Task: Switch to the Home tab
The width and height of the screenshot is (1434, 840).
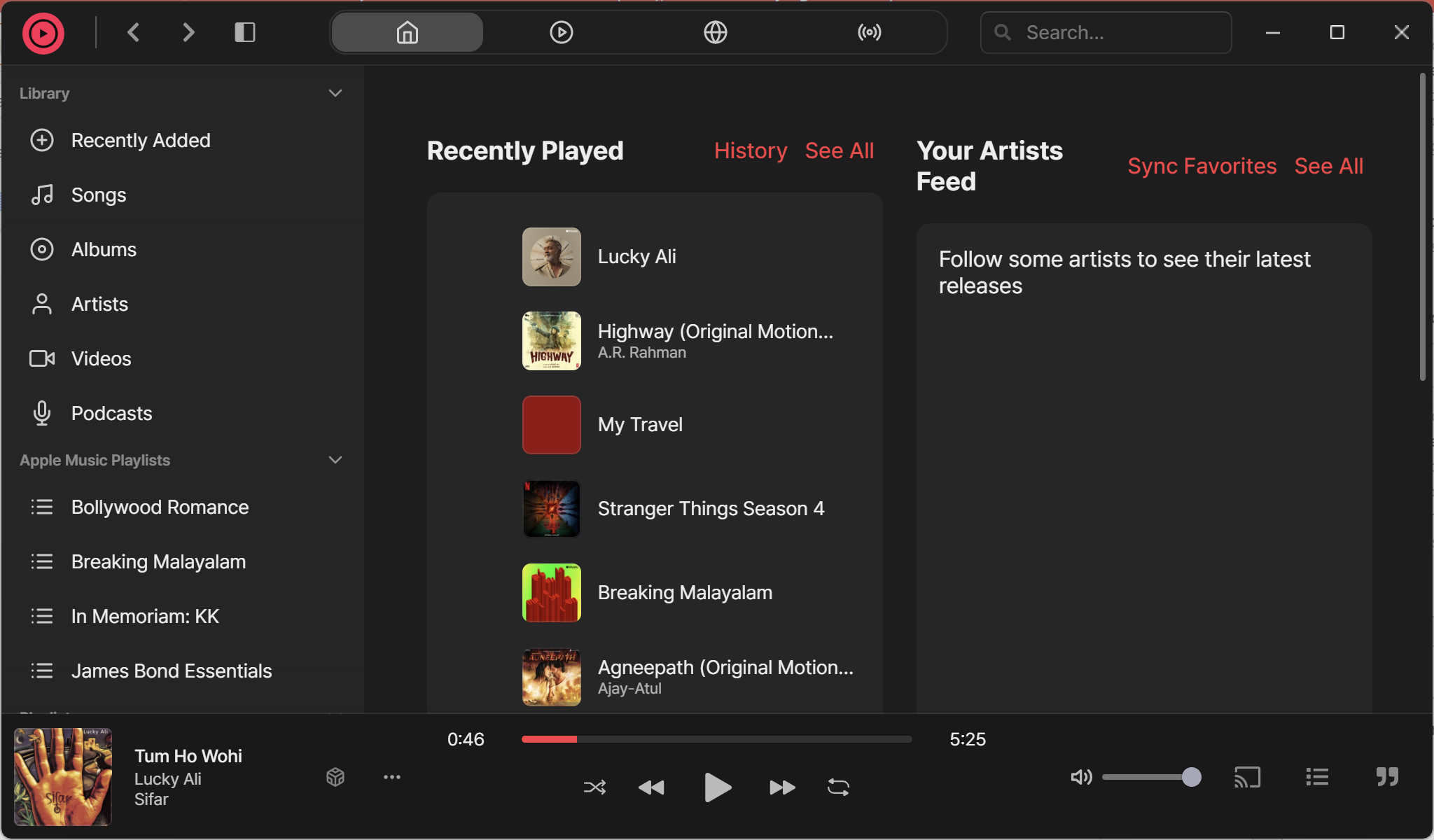Action: pos(406,31)
